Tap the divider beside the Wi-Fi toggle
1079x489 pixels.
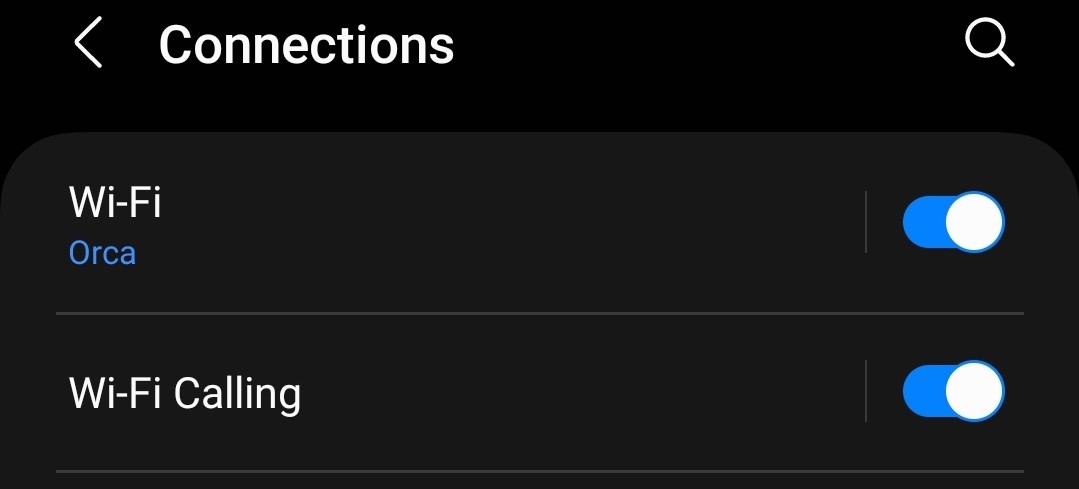(866, 221)
